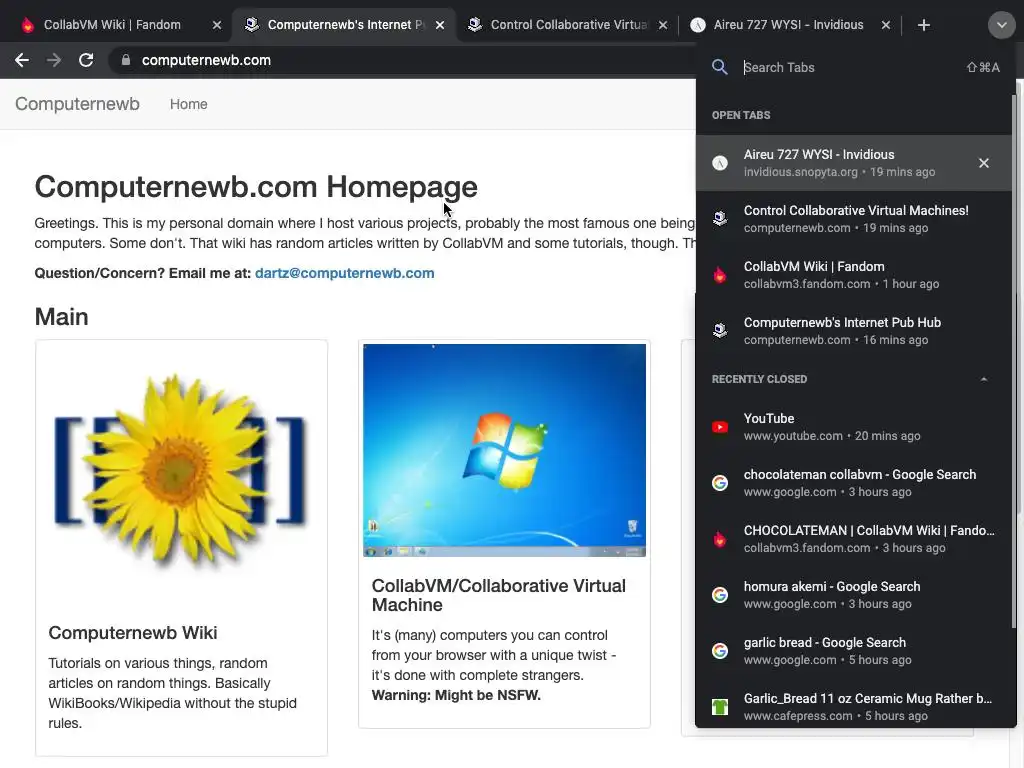
Task: Click computer favicon beside Computernewb's Internet Pub Hub
Action: point(720,331)
